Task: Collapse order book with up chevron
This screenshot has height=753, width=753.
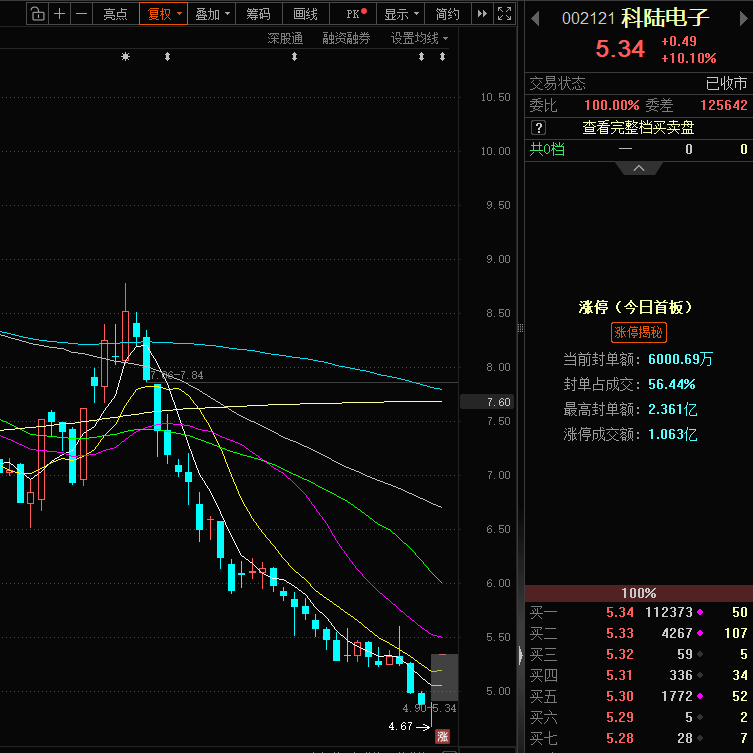Action: tap(639, 168)
